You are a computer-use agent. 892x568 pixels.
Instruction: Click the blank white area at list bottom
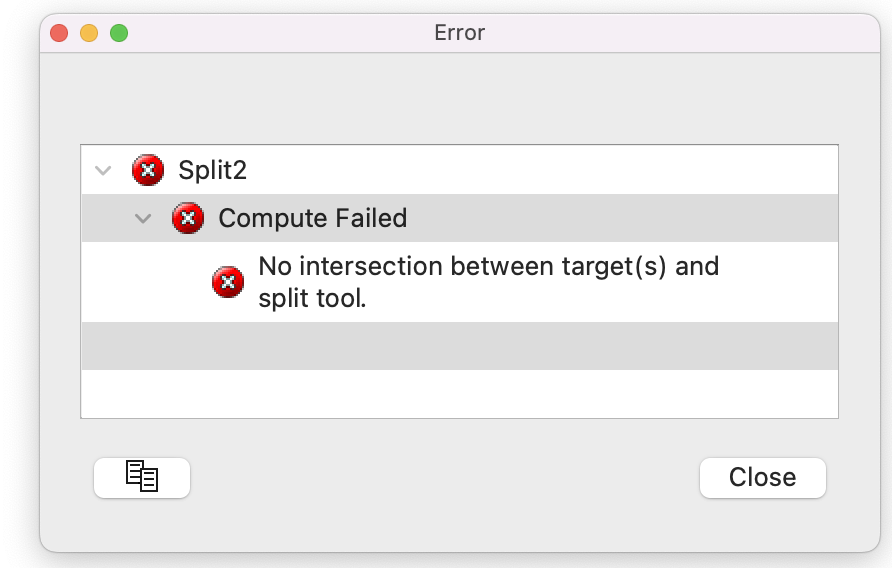click(459, 394)
